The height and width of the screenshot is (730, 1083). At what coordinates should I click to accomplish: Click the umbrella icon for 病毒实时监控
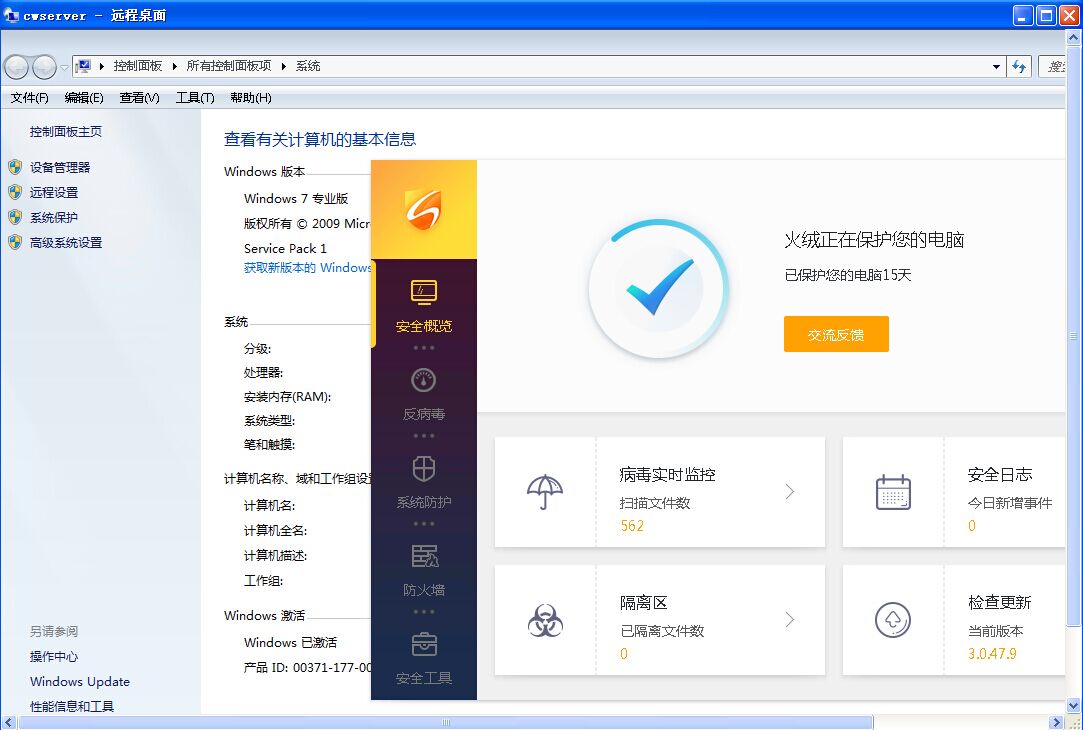tap(545, 491)
